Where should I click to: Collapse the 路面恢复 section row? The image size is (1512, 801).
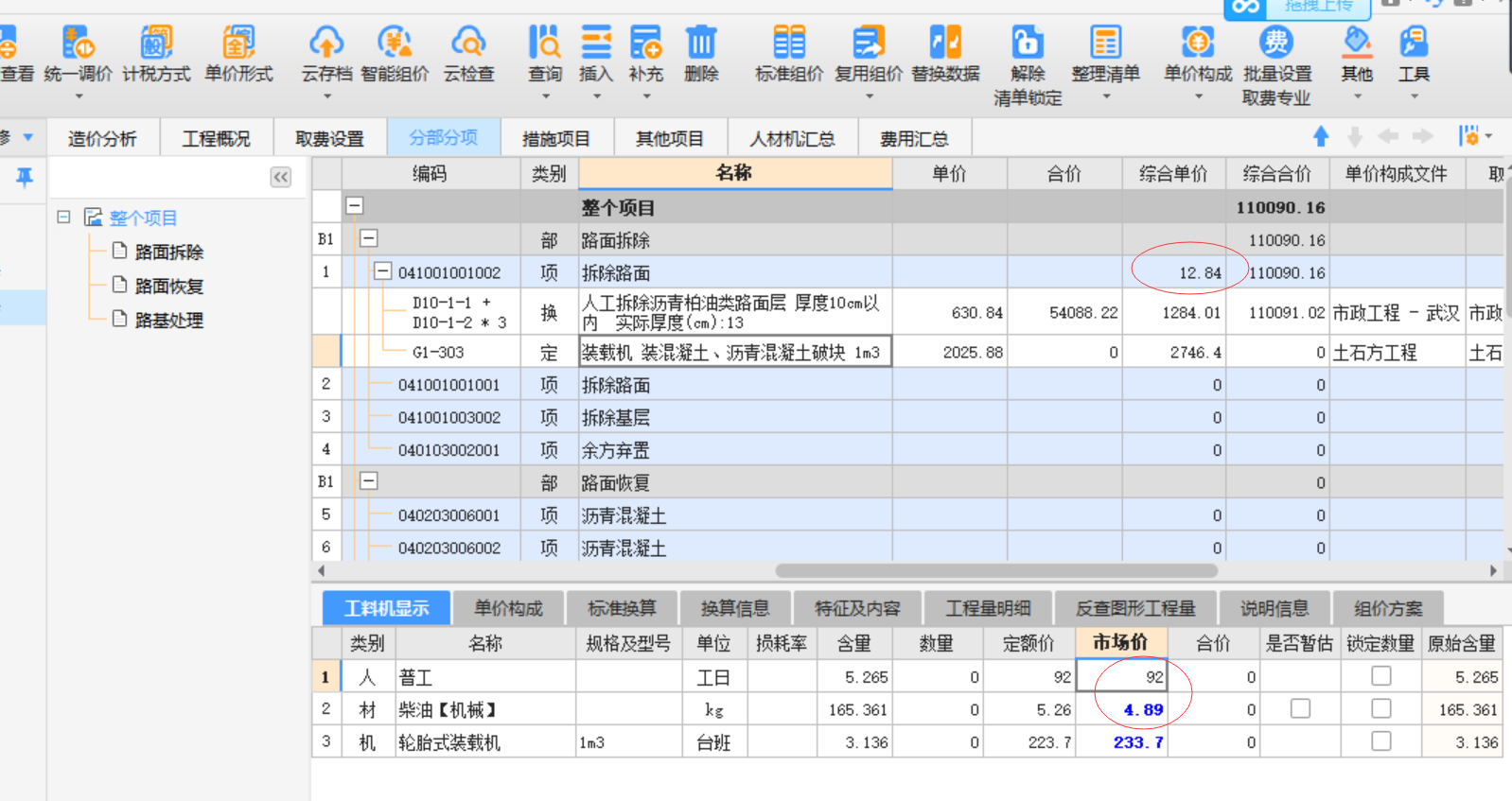pos(369,481)
